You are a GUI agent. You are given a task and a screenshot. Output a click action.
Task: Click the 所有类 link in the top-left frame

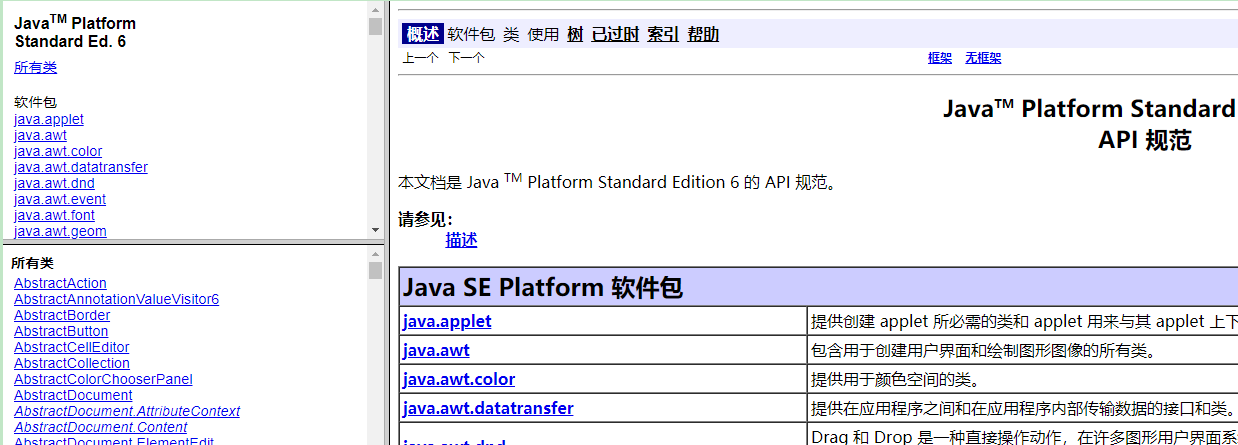click(35, 67)
